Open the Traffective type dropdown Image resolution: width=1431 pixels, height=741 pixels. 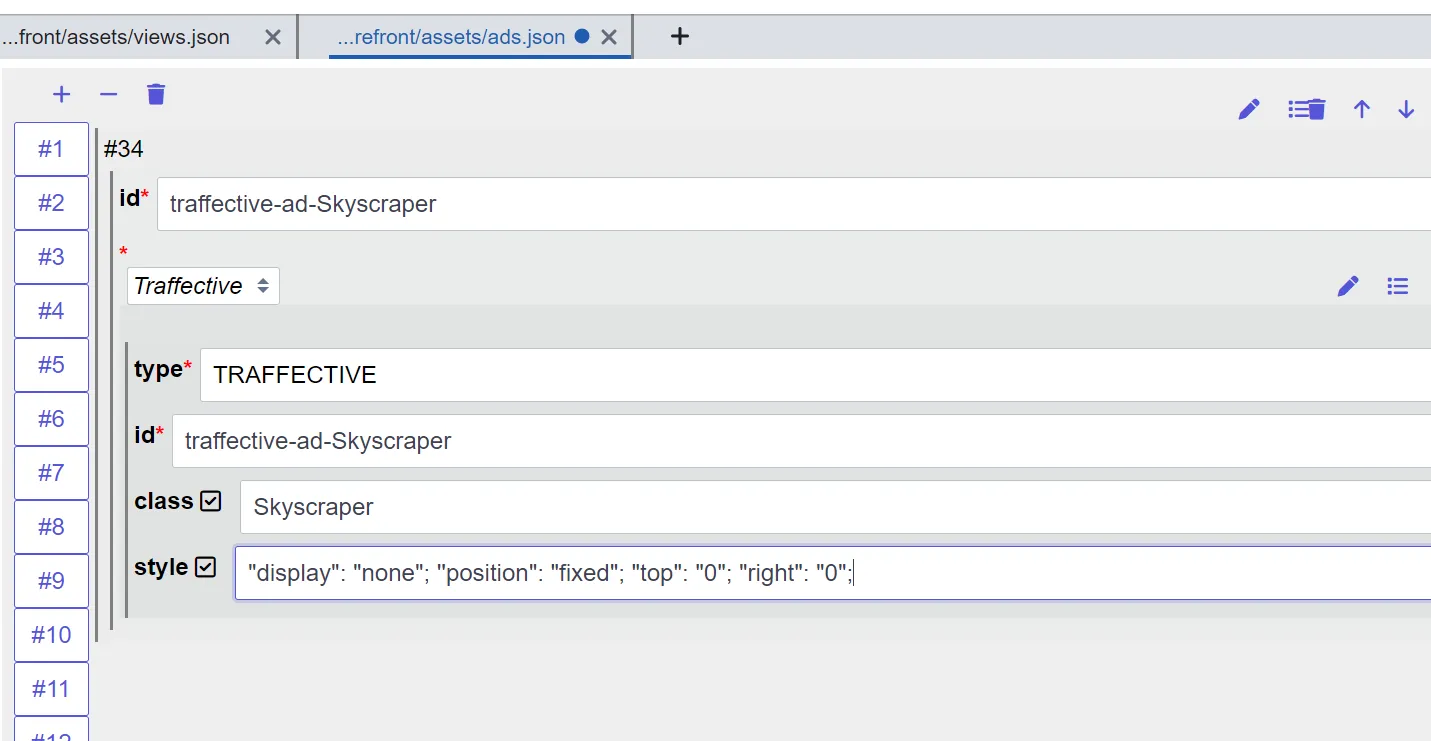[203, 286]
